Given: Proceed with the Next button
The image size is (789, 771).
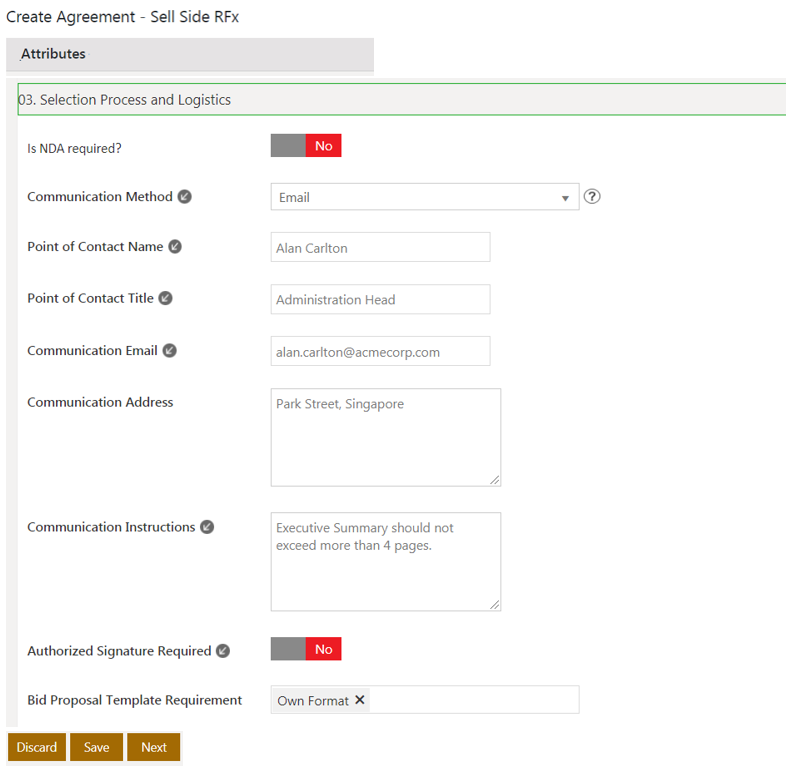Looking at the screenshot, I should pyautogui.click(x=154, y=747).
